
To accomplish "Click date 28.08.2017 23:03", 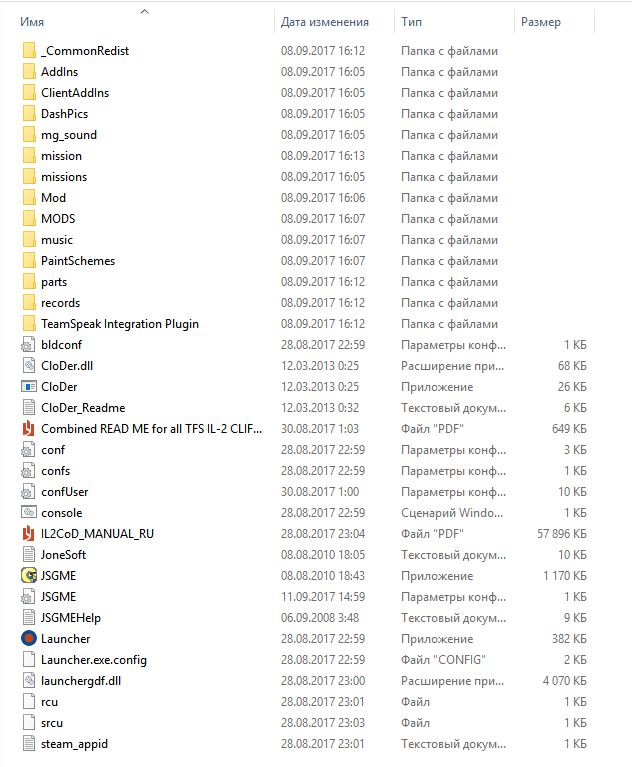I will [323, 723].
